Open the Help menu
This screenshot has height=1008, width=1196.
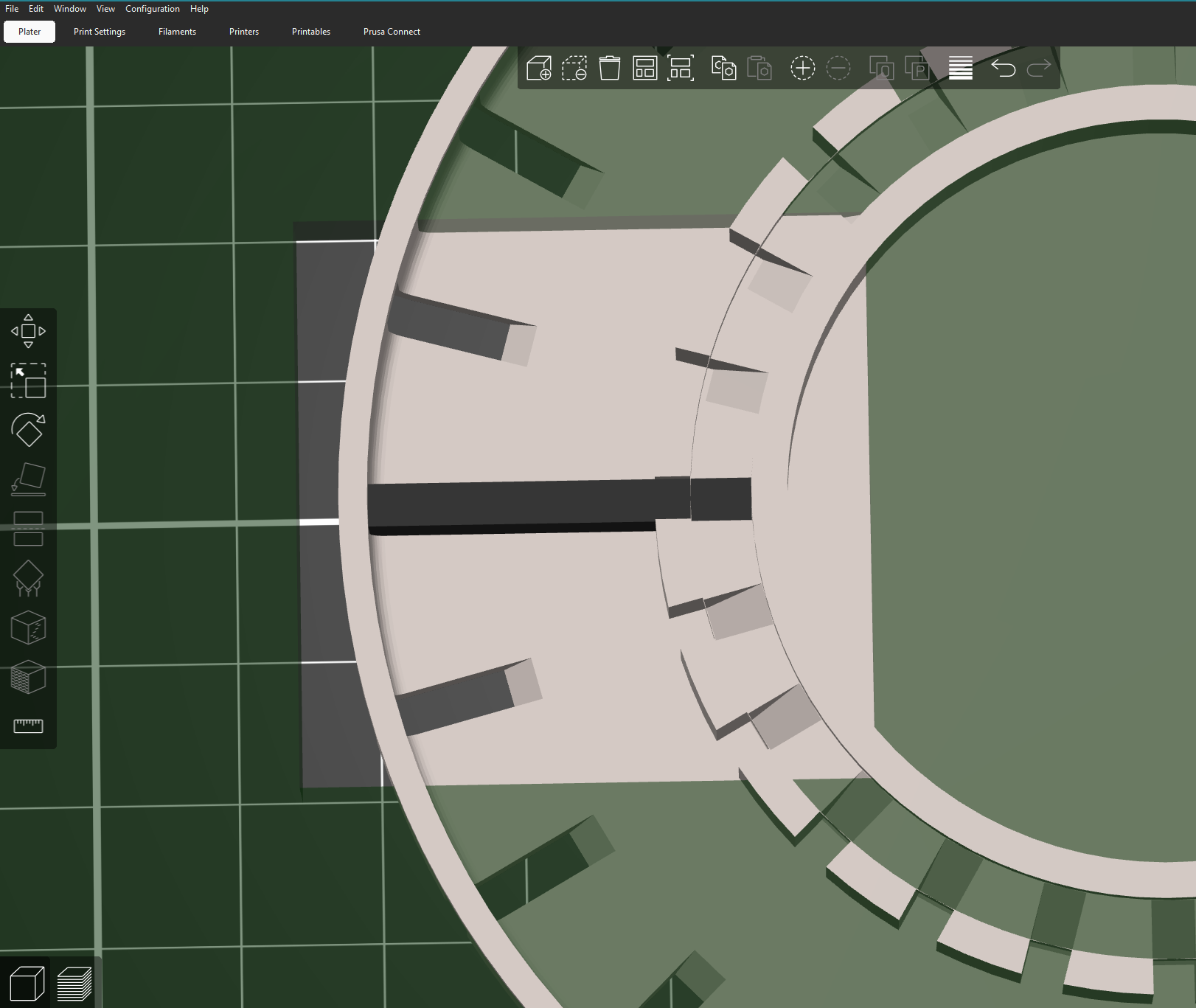[x=199, y=9]
